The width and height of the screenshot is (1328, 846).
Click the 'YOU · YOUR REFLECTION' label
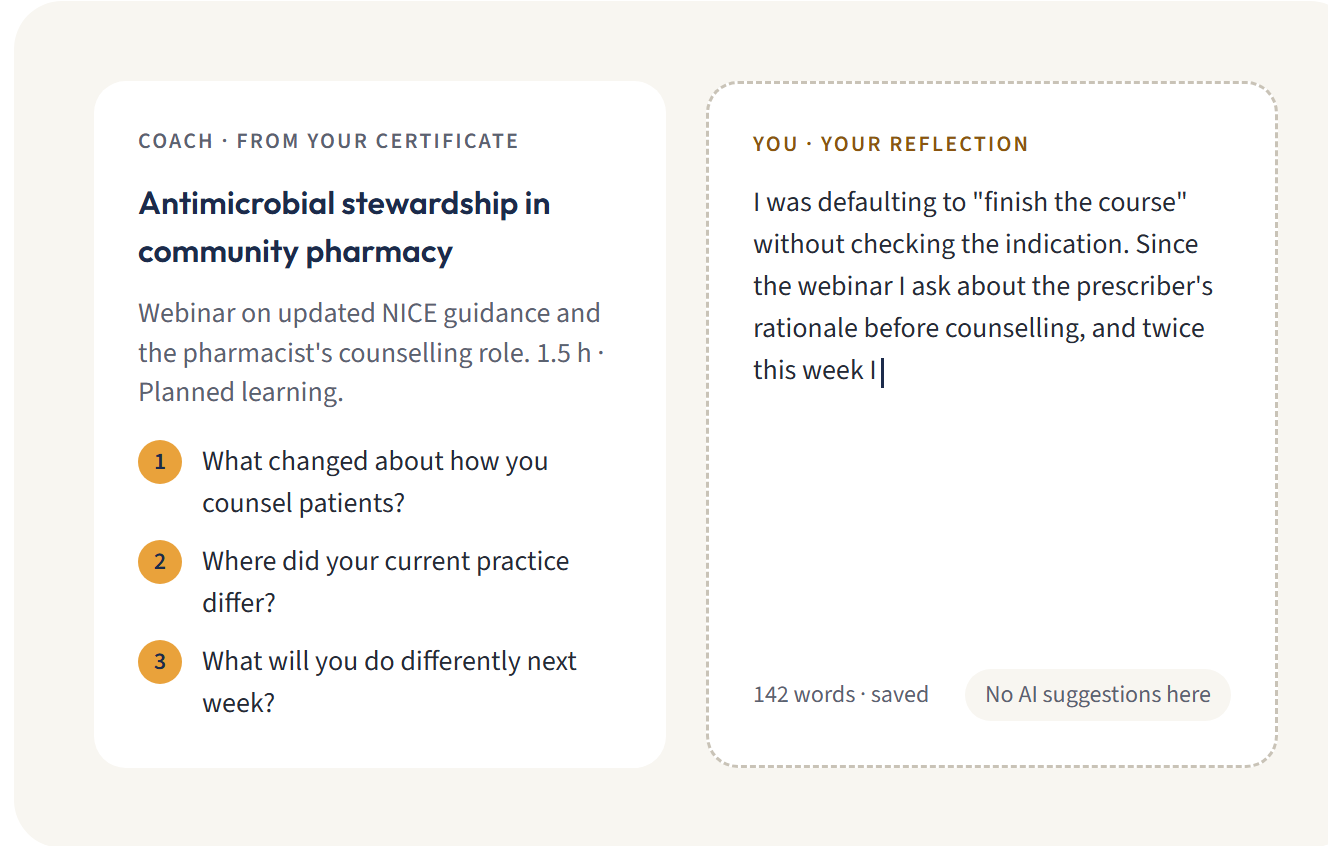click(891, 144)
